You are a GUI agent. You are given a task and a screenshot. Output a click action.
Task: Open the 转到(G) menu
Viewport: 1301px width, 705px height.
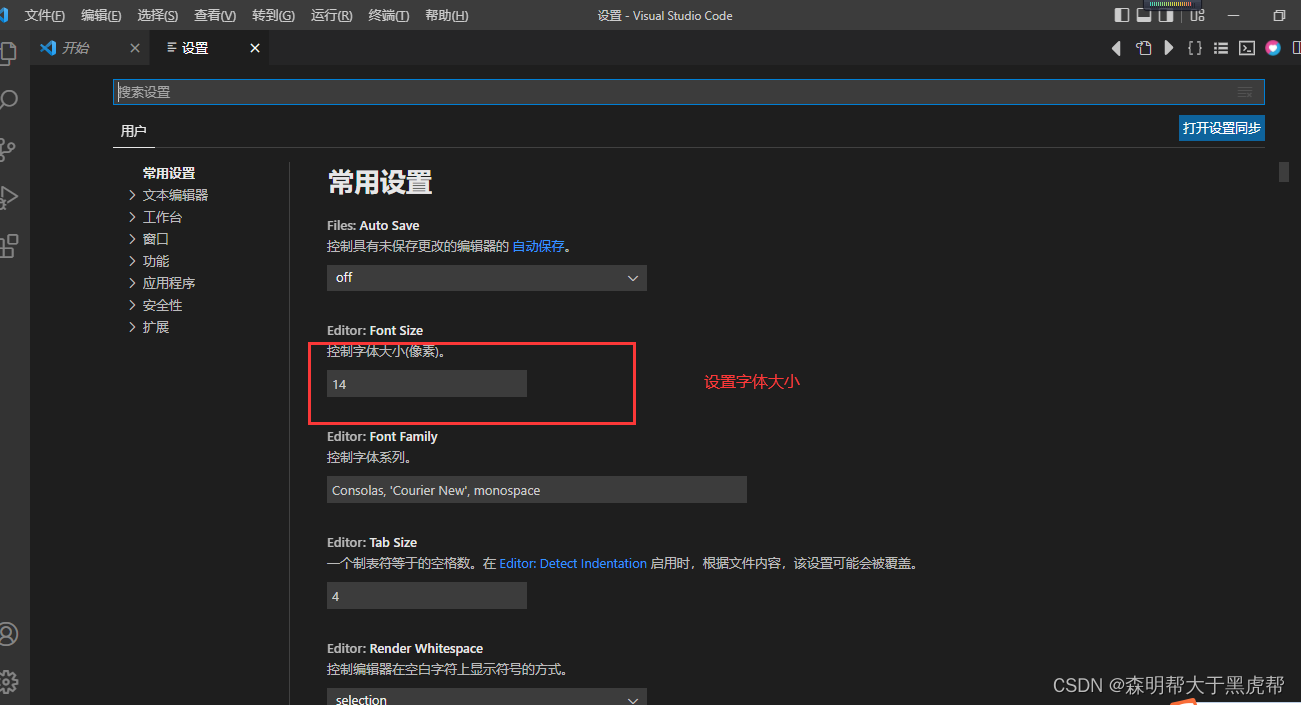pos(273,16)
